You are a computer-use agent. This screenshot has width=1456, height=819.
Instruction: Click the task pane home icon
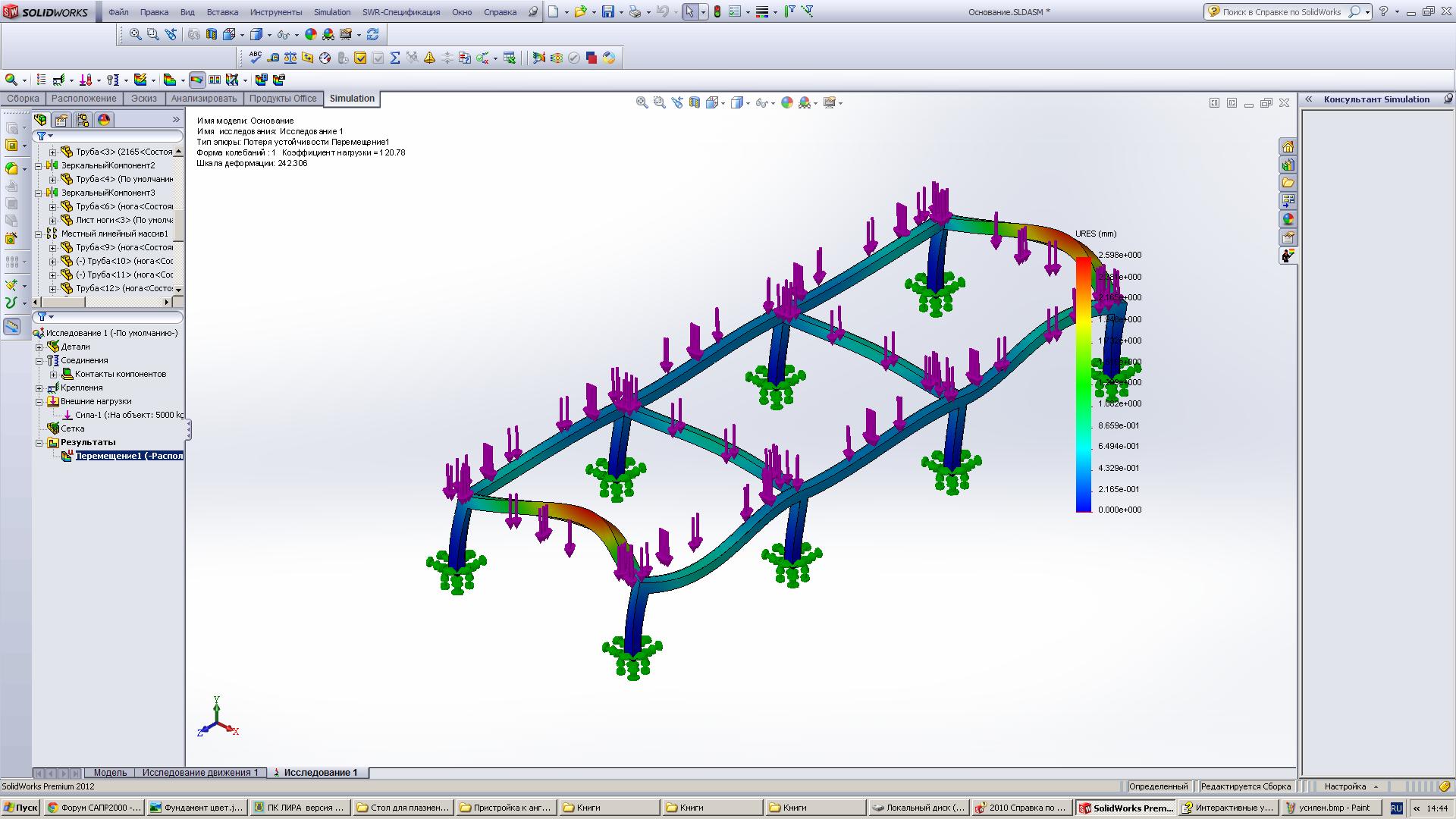click(x=1288, y=146)
